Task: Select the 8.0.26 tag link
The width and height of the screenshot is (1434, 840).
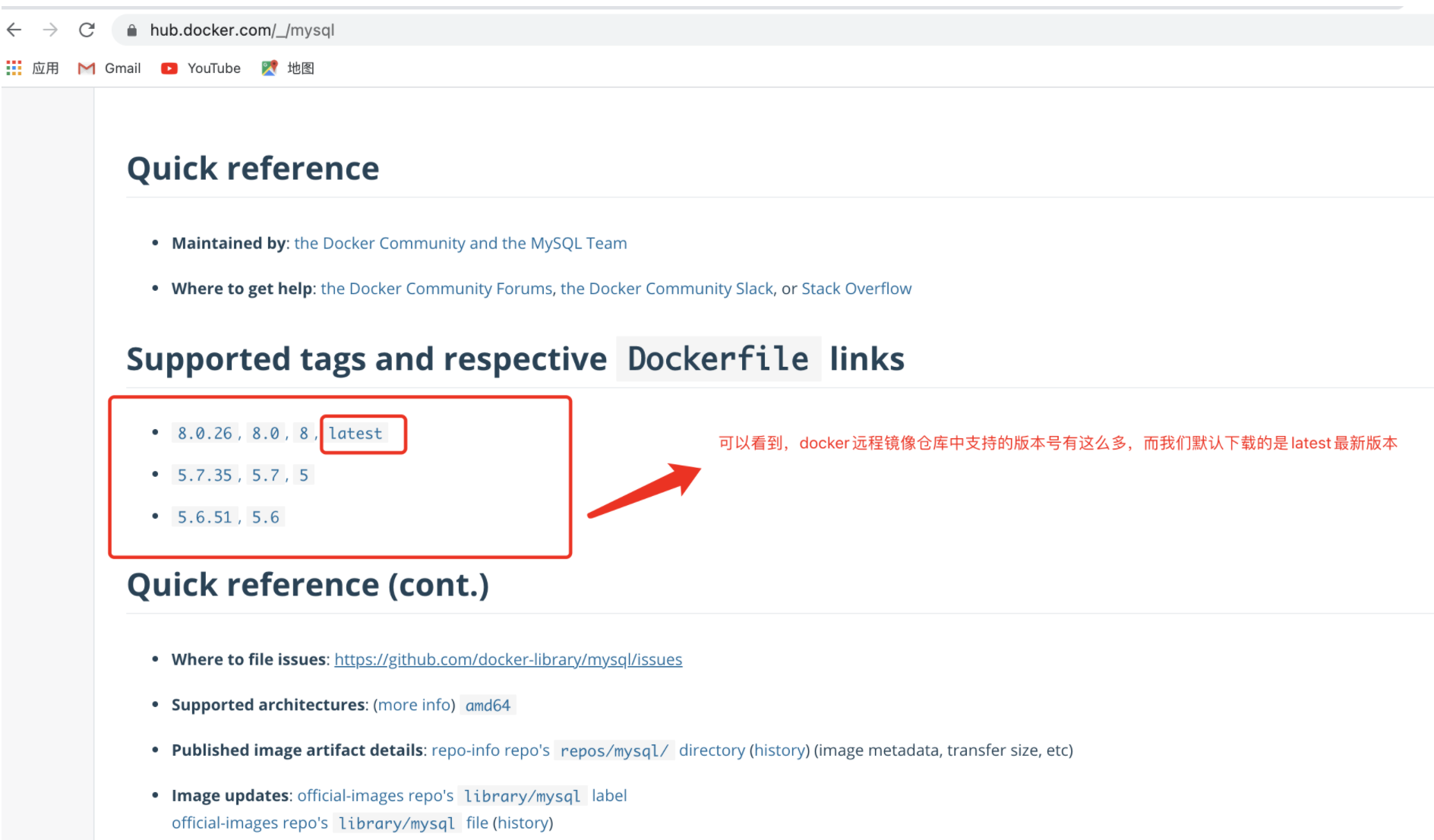Action: click(x=205, y=433)
